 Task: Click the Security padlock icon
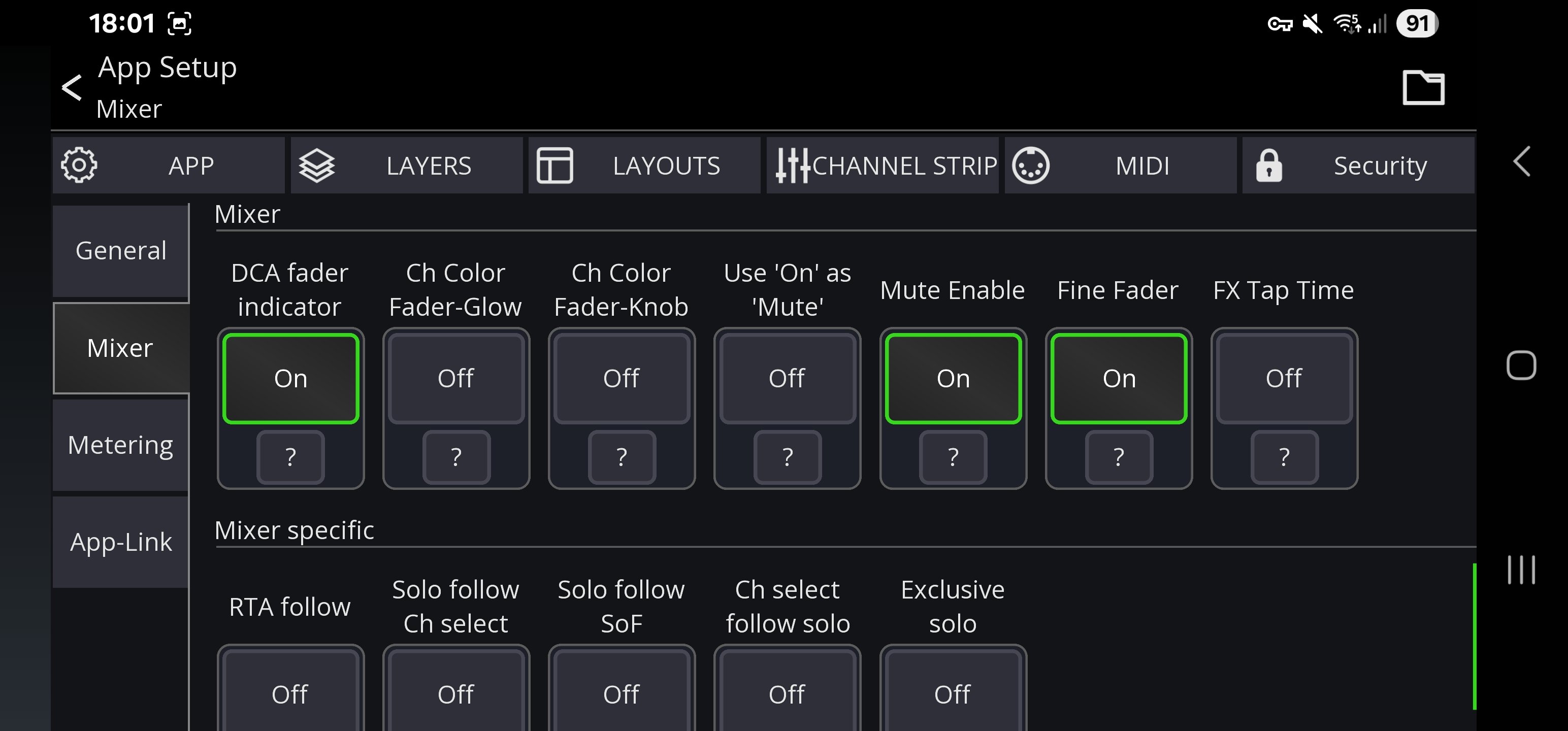point(1268,165)
